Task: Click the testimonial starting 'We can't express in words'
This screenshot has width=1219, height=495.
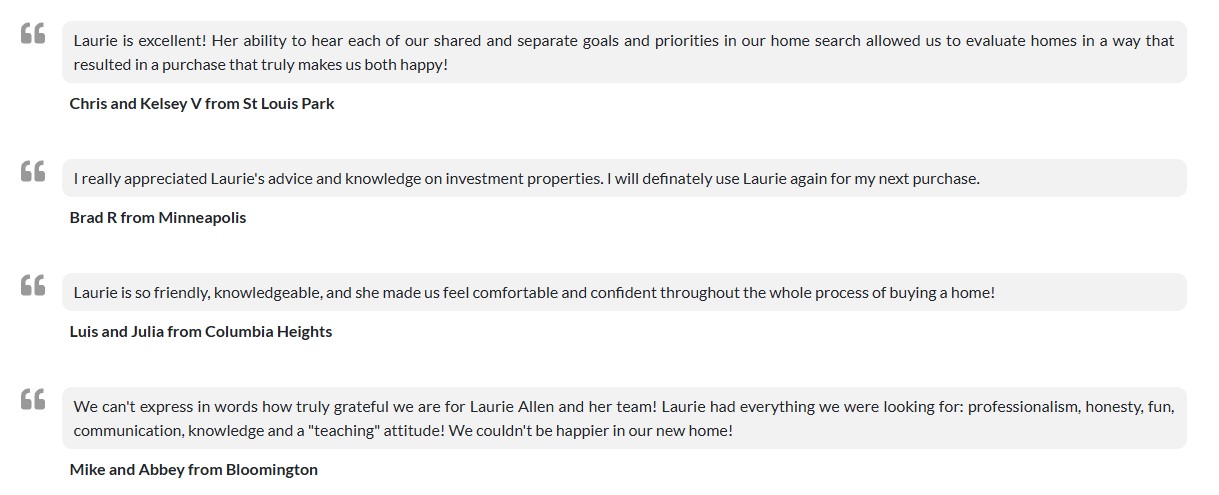Action: tap(624, 418)
